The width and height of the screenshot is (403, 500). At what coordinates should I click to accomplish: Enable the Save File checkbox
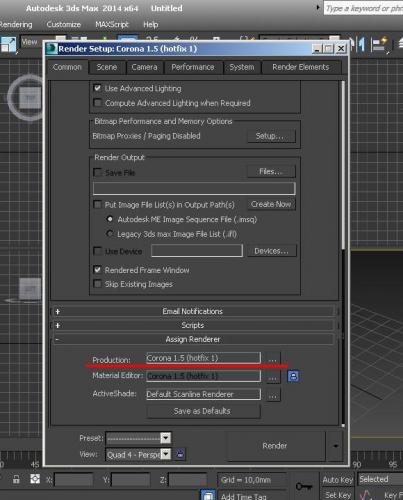pos(98,172)
